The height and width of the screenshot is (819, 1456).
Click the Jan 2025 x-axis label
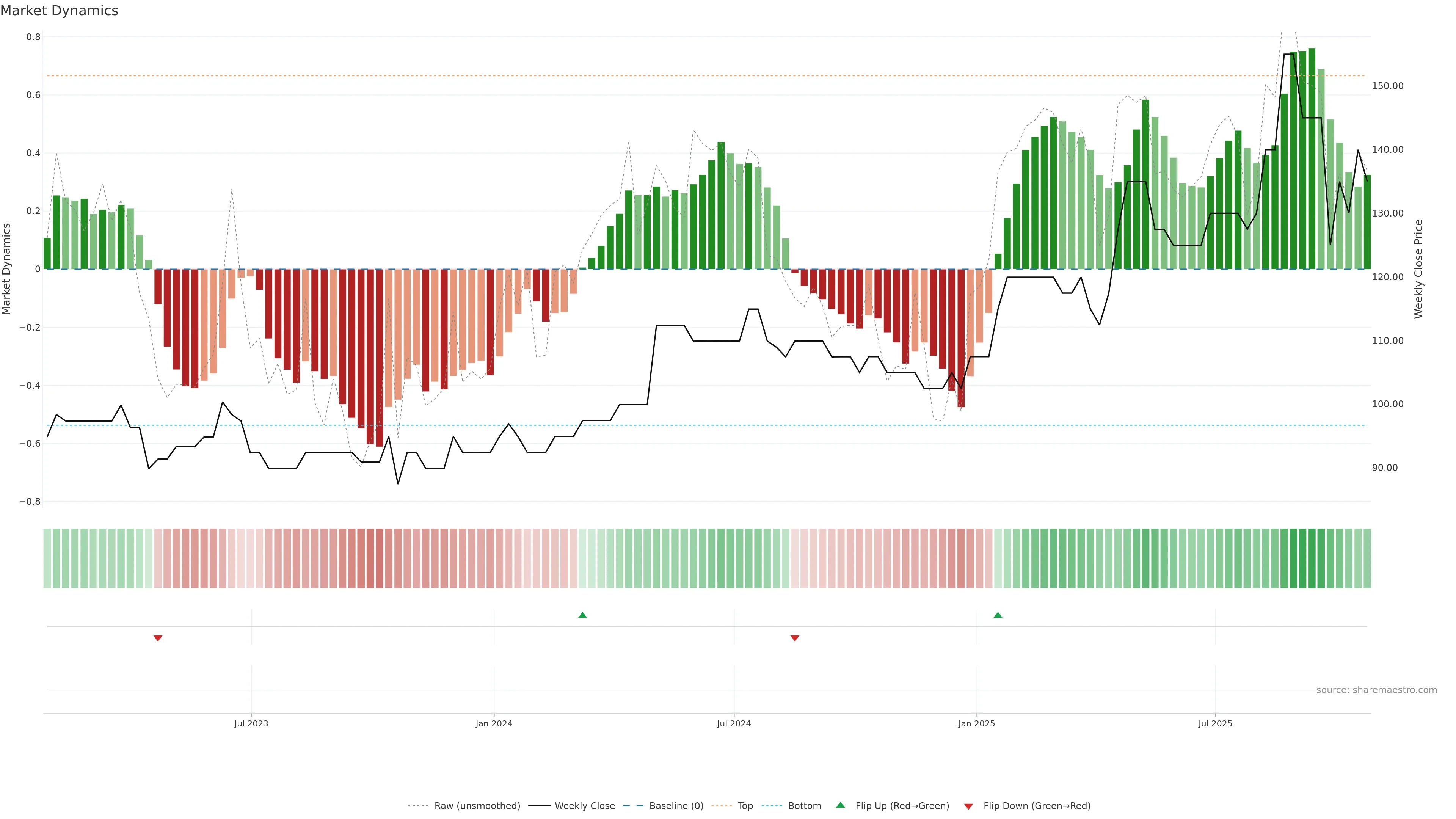click(976, 723)
